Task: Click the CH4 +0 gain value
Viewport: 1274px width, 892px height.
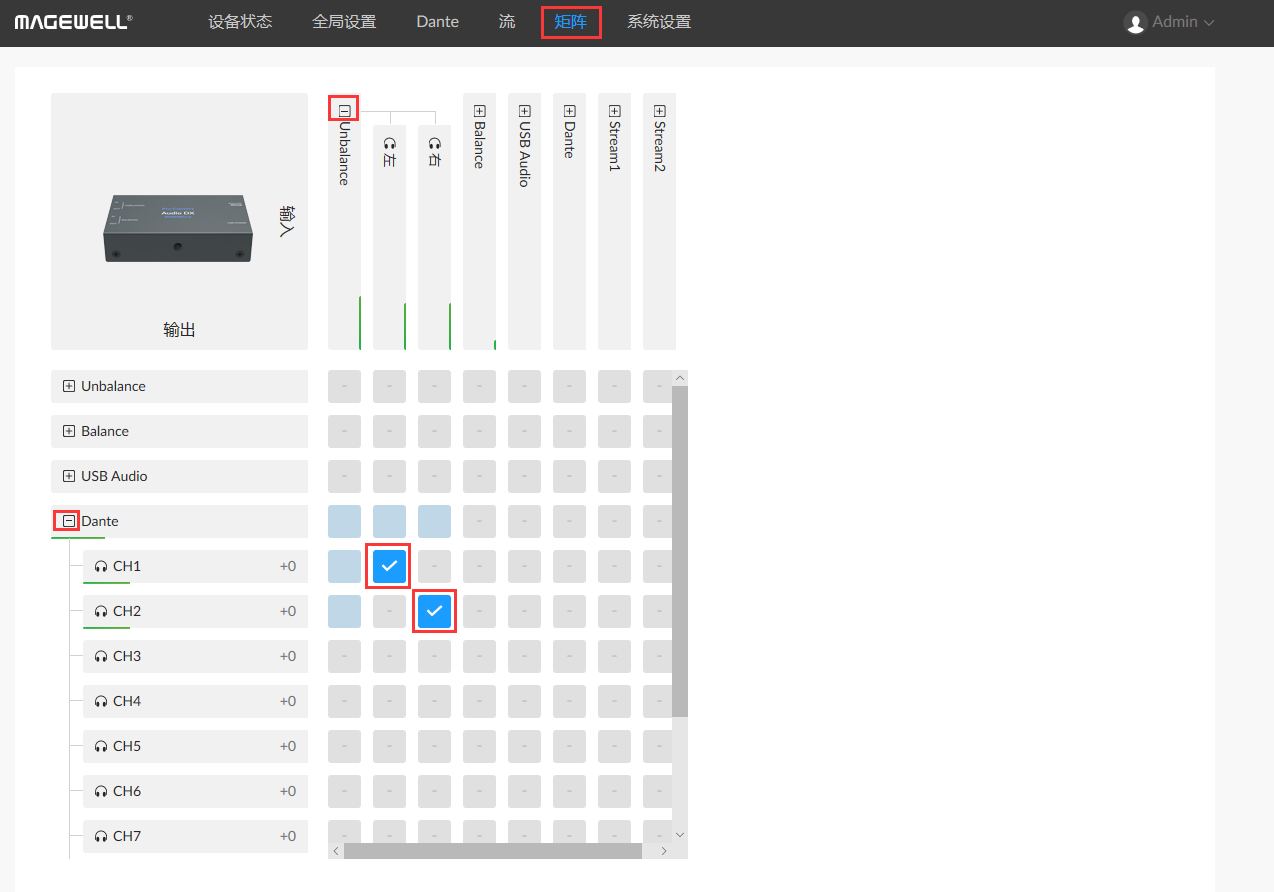Action: (287, 701)
